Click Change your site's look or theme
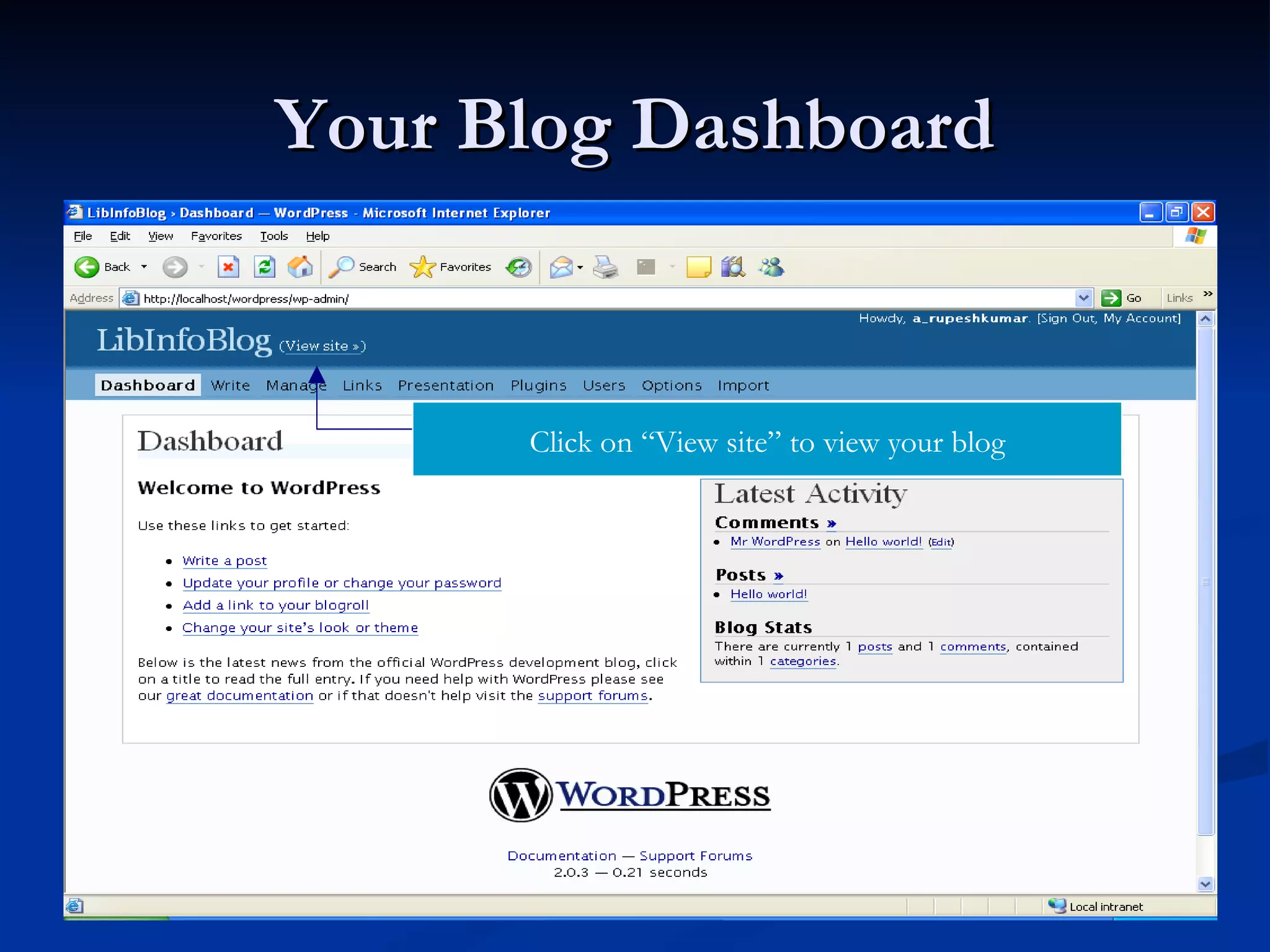The height and width of the screenshot is (952, 1270). (300, 627)
